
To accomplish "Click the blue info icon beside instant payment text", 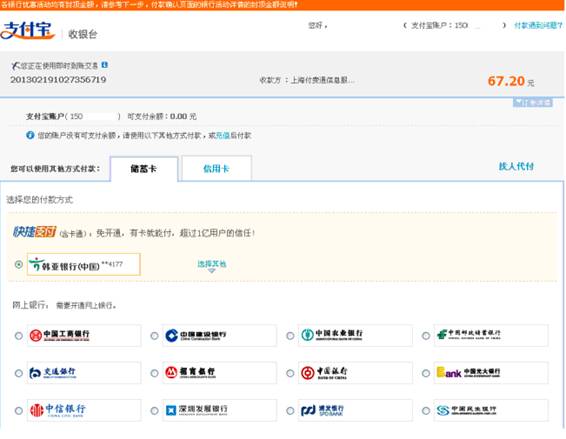I will tap(105, 65).
